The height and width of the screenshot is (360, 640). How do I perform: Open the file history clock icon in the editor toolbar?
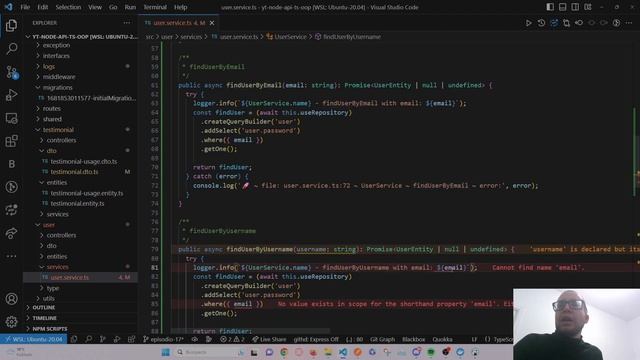coord(541,23)
